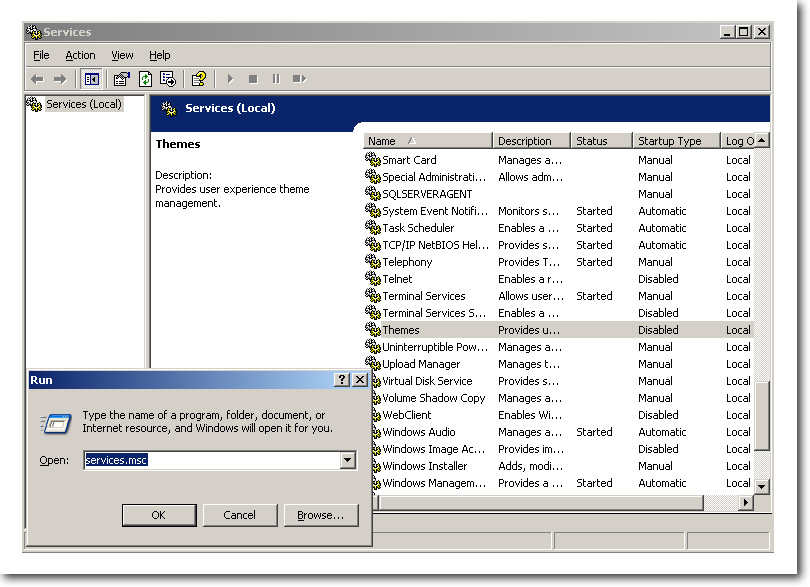Click Started status in Telephony row
810x587 pixels.
pyautogui.click(x=594, y=262)
